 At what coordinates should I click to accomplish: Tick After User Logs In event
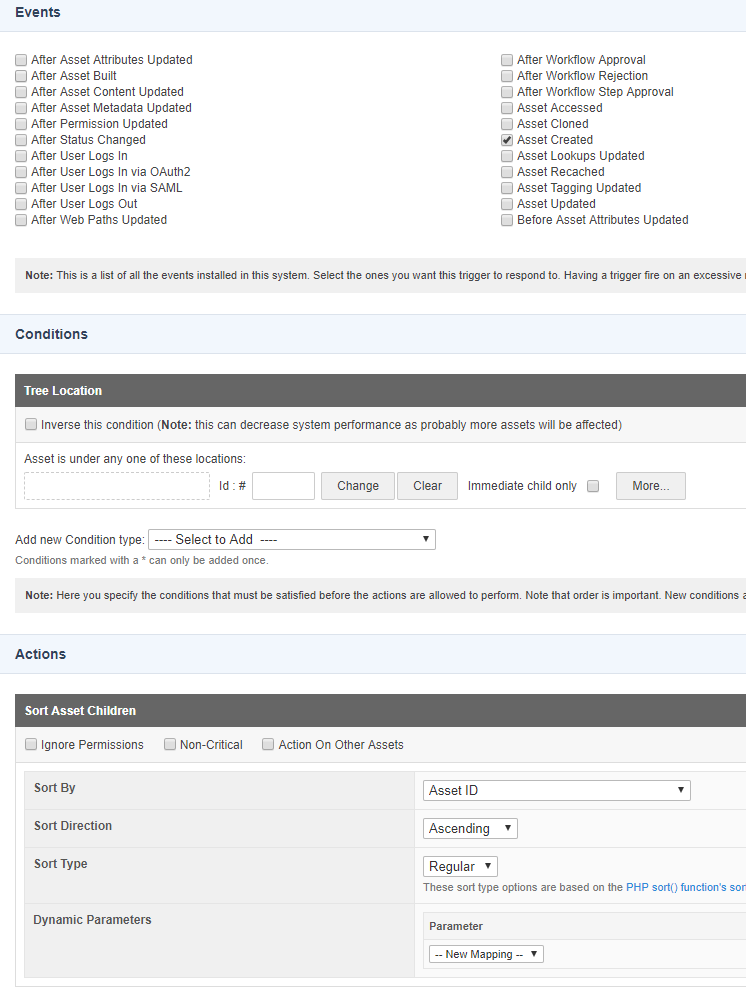tap(21, 156)
